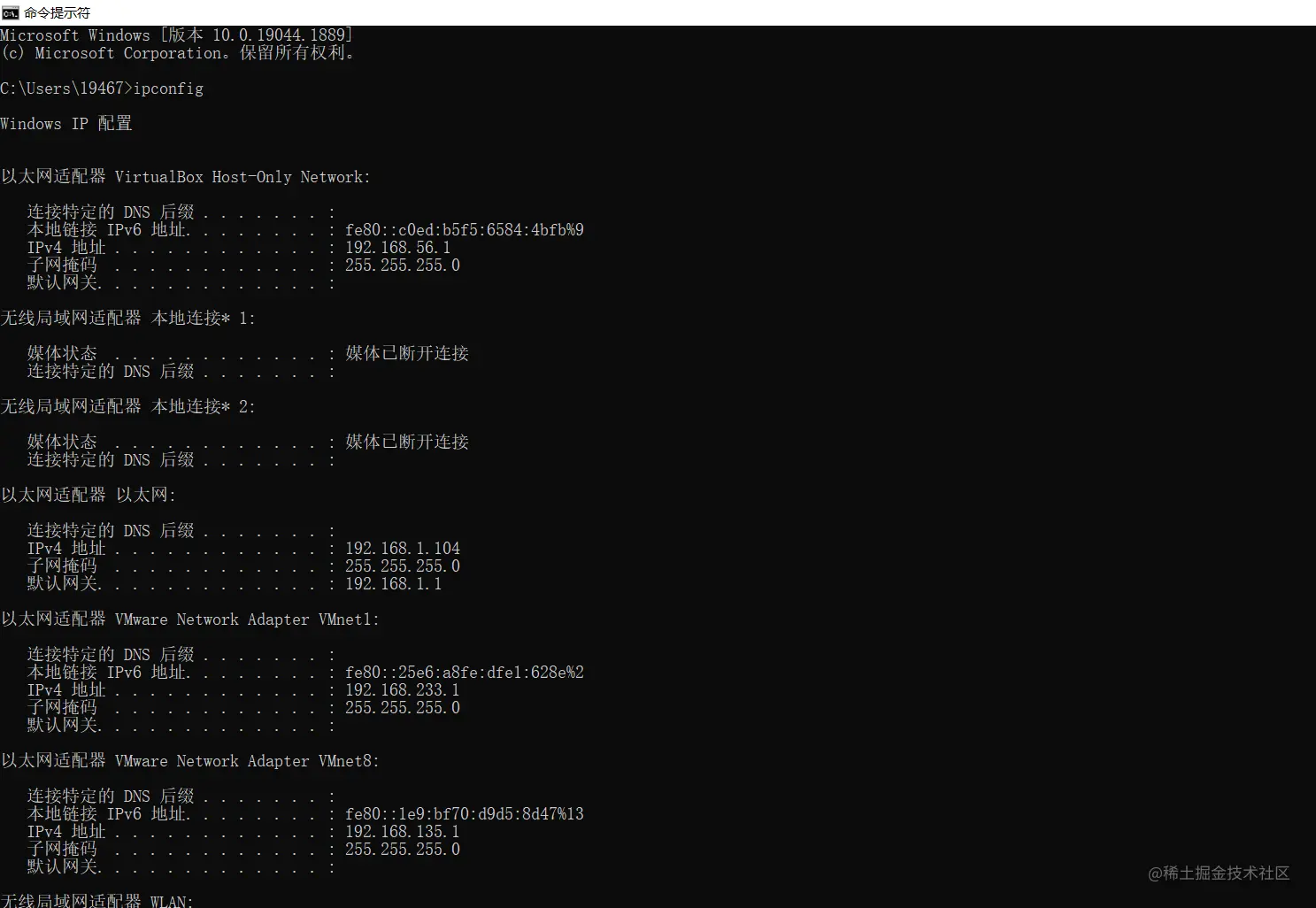The width and height of the screenshot is (1316, 908).
Task: Click the typed command ipconfig
Action: [x=168, y=88]
